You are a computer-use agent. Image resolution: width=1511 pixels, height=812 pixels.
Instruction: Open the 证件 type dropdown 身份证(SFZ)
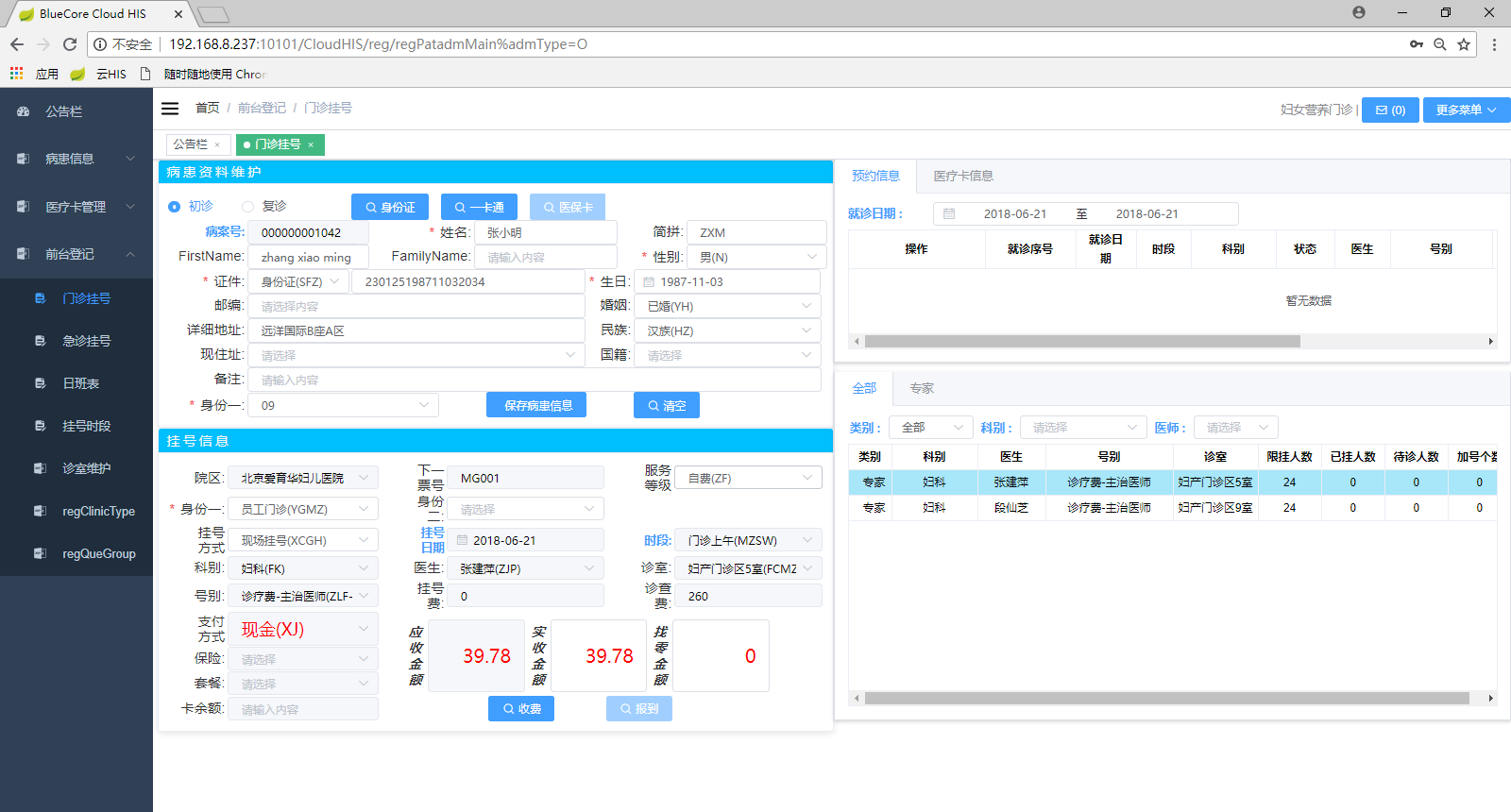(x=298, y=281)
